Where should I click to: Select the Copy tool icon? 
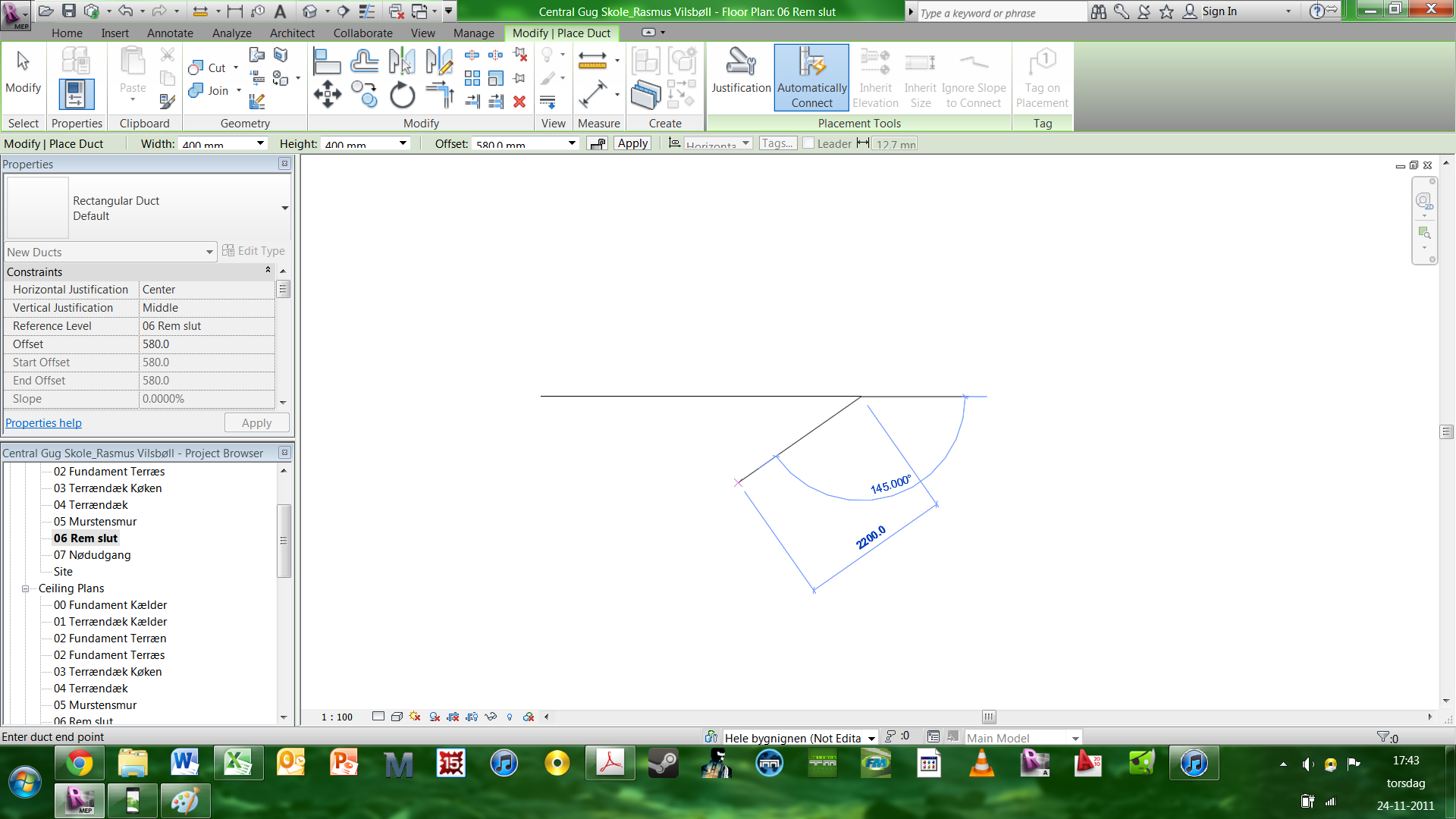coord(364,95)
